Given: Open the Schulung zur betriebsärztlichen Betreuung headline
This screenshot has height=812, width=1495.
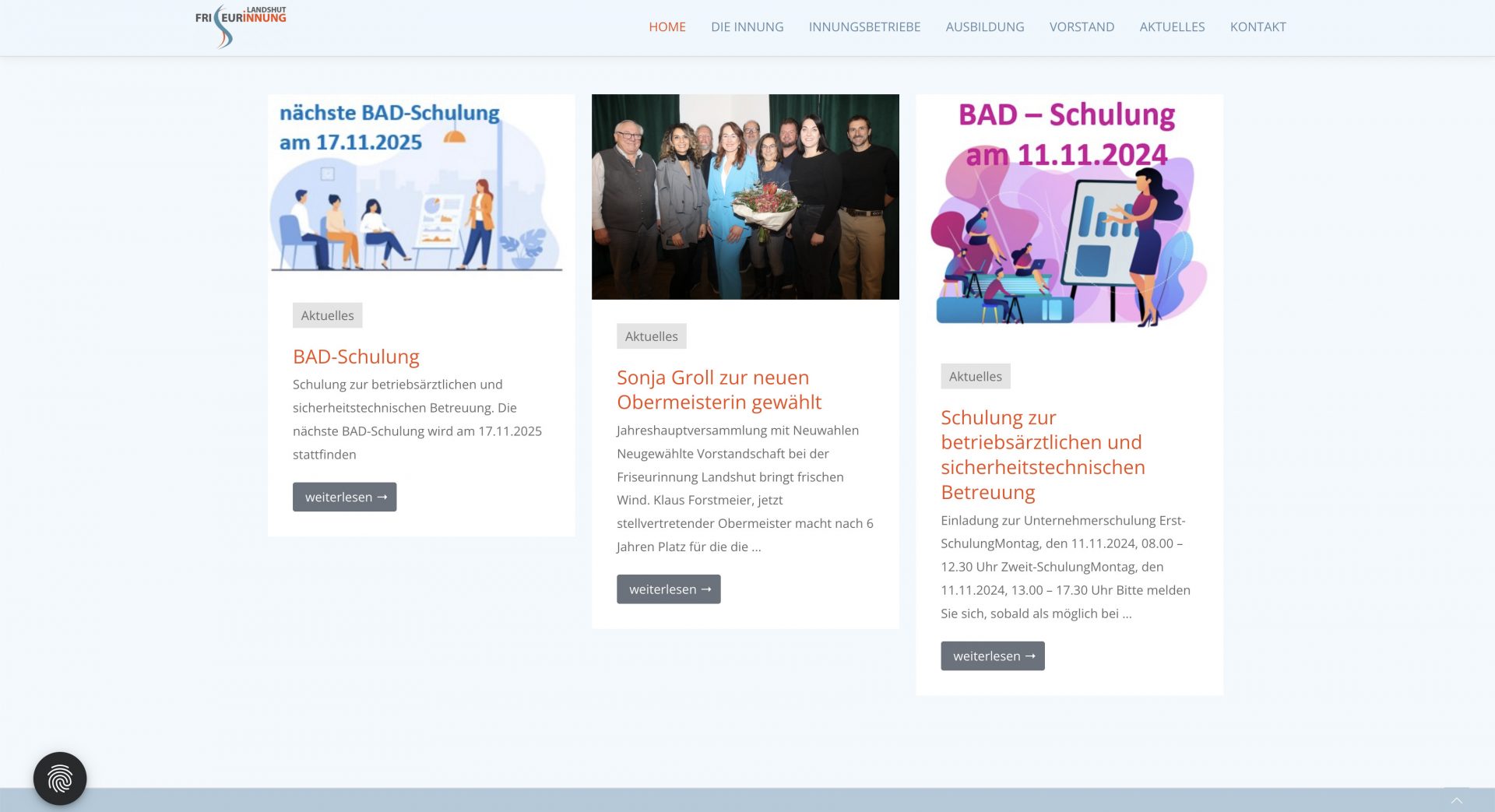Looking at the screenshot, I should (1042, 455).
